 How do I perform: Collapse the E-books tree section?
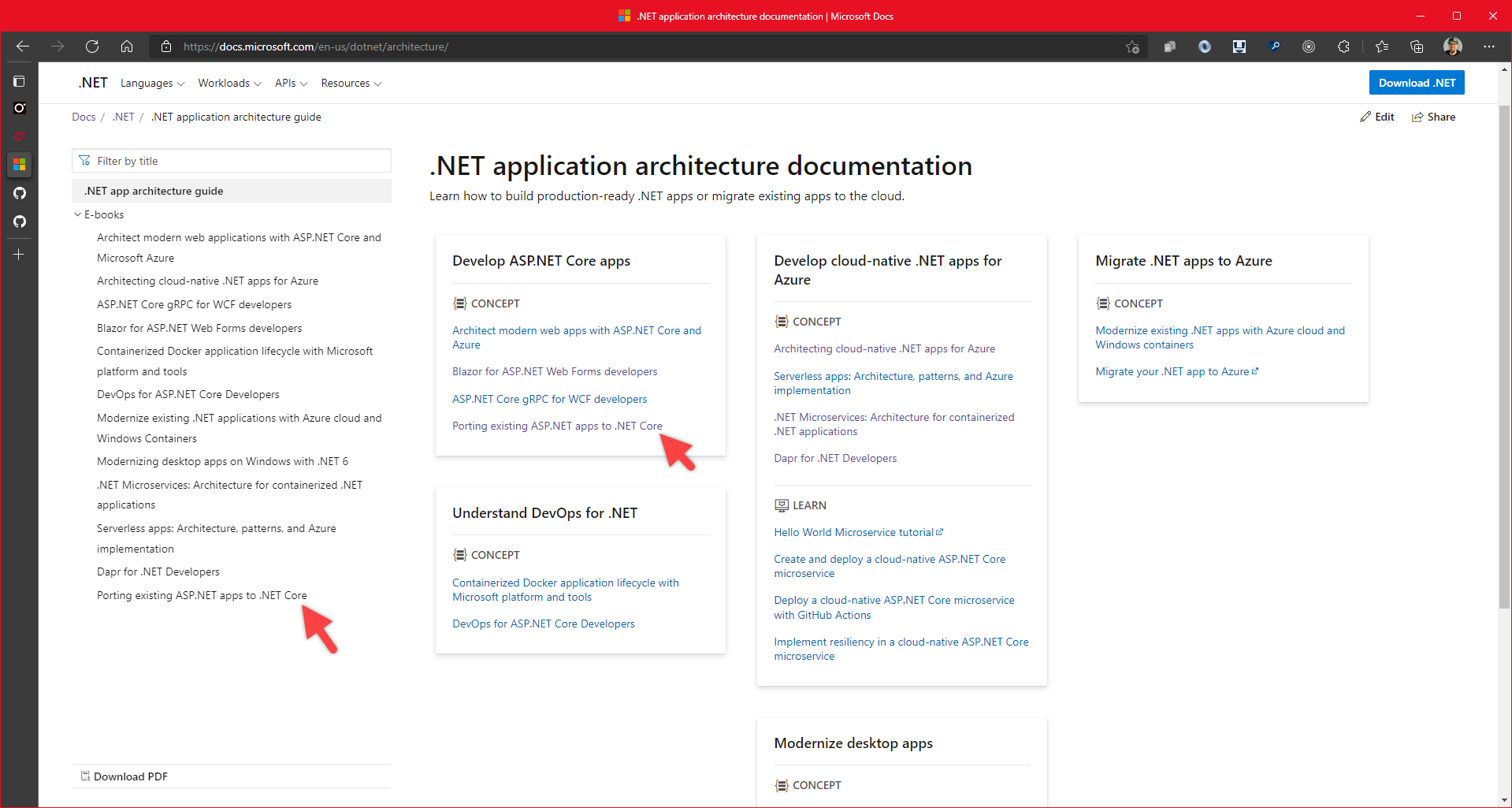[x=78, y=214]
